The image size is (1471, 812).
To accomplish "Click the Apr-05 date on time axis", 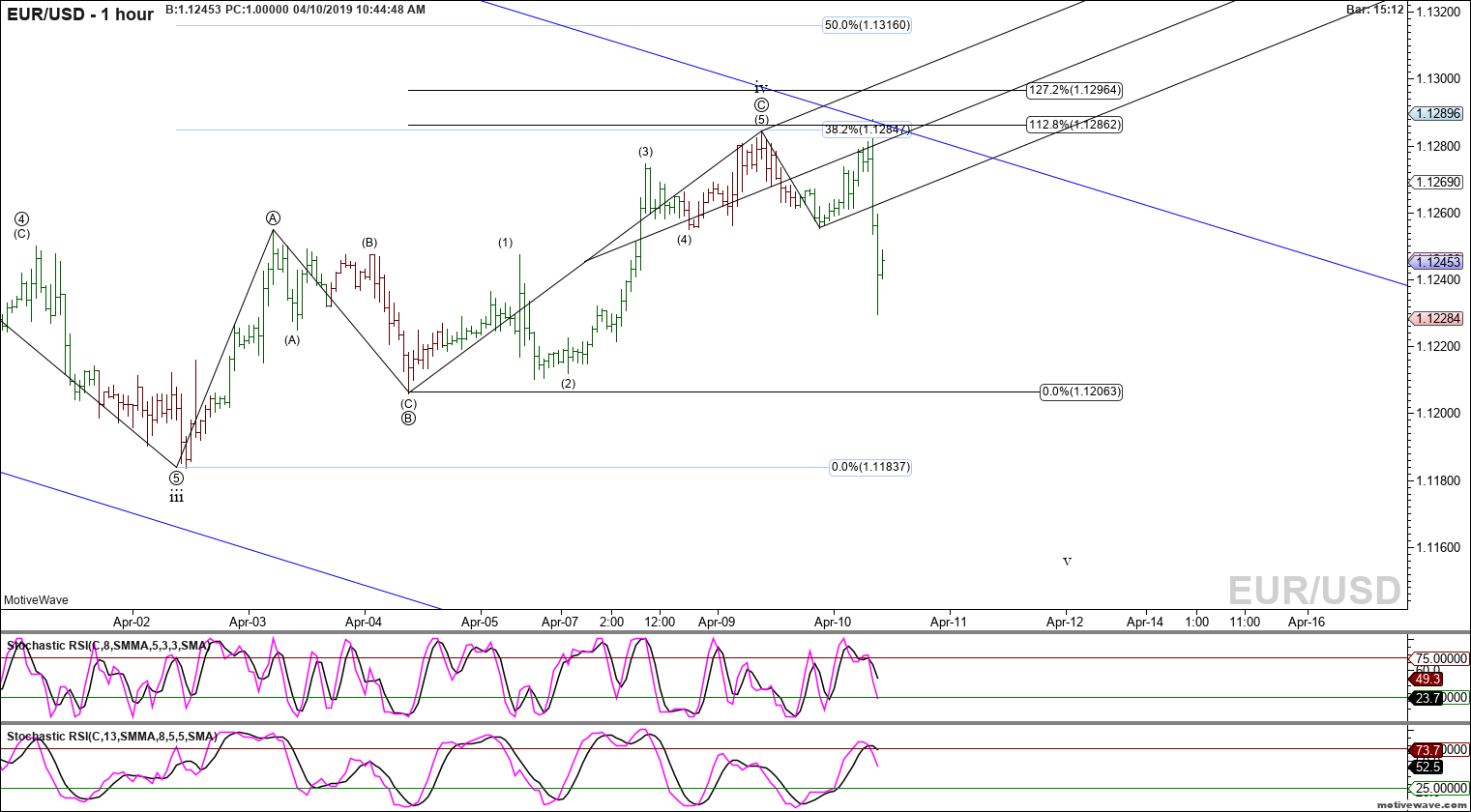I will (x=480, y=622).
